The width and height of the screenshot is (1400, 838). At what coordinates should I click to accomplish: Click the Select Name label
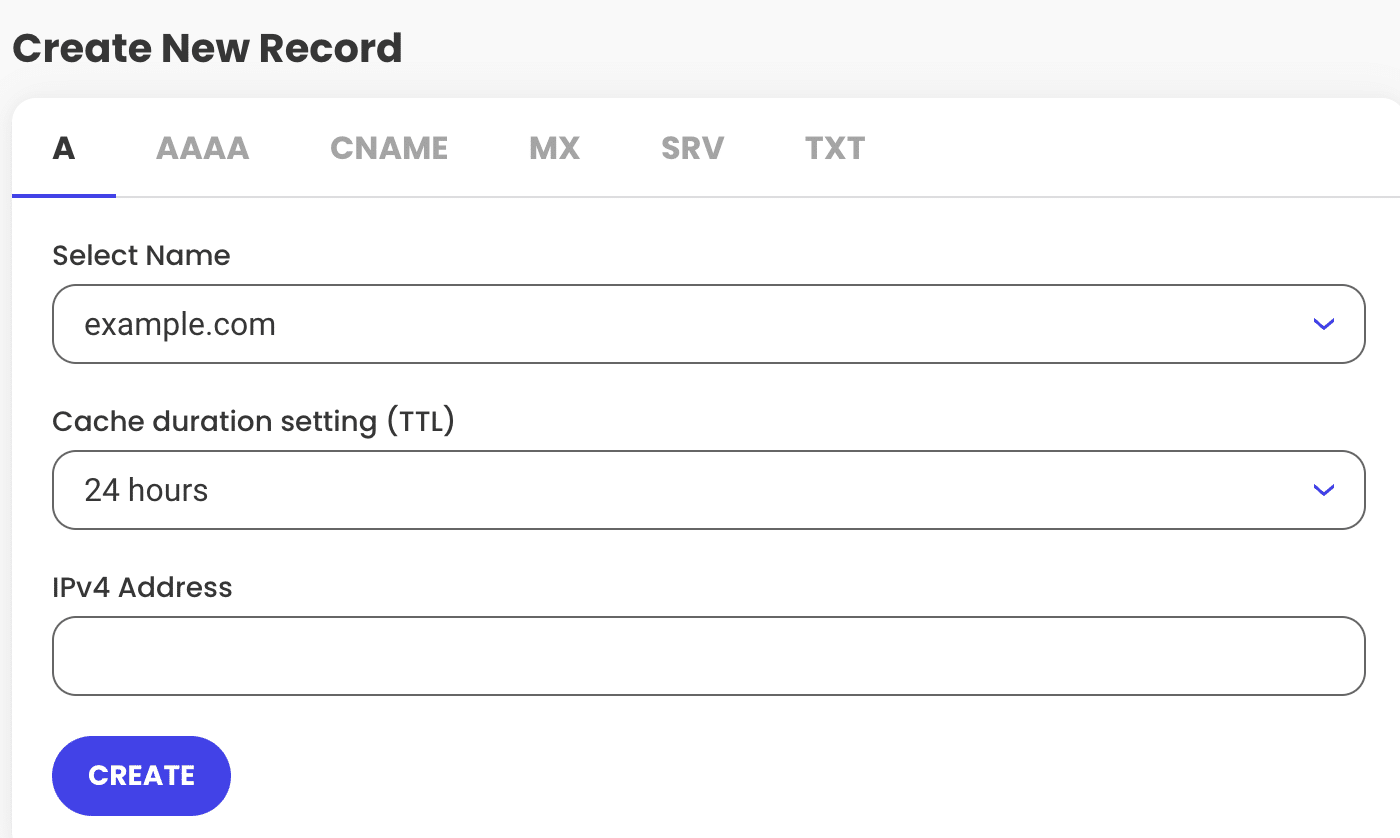click(141, 256)
